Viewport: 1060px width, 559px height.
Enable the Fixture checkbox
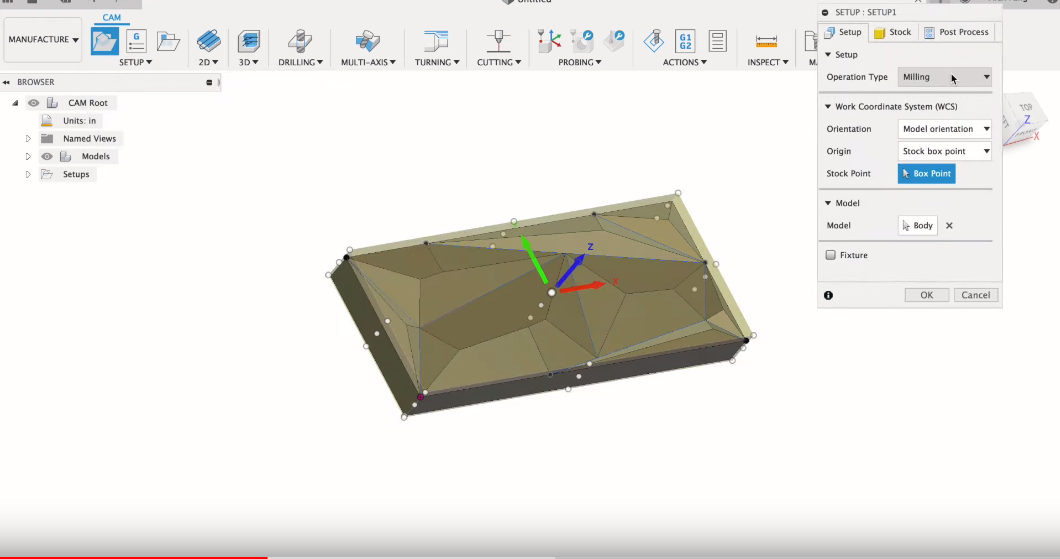[830, 255]
